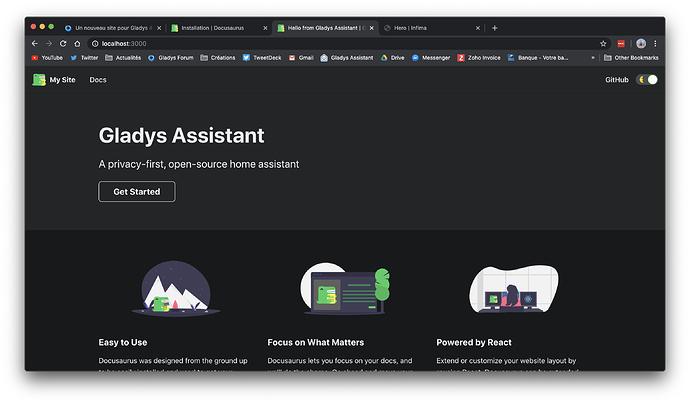
Task: Open the YouTube bookmark
Action: click(x=47, y=58)
